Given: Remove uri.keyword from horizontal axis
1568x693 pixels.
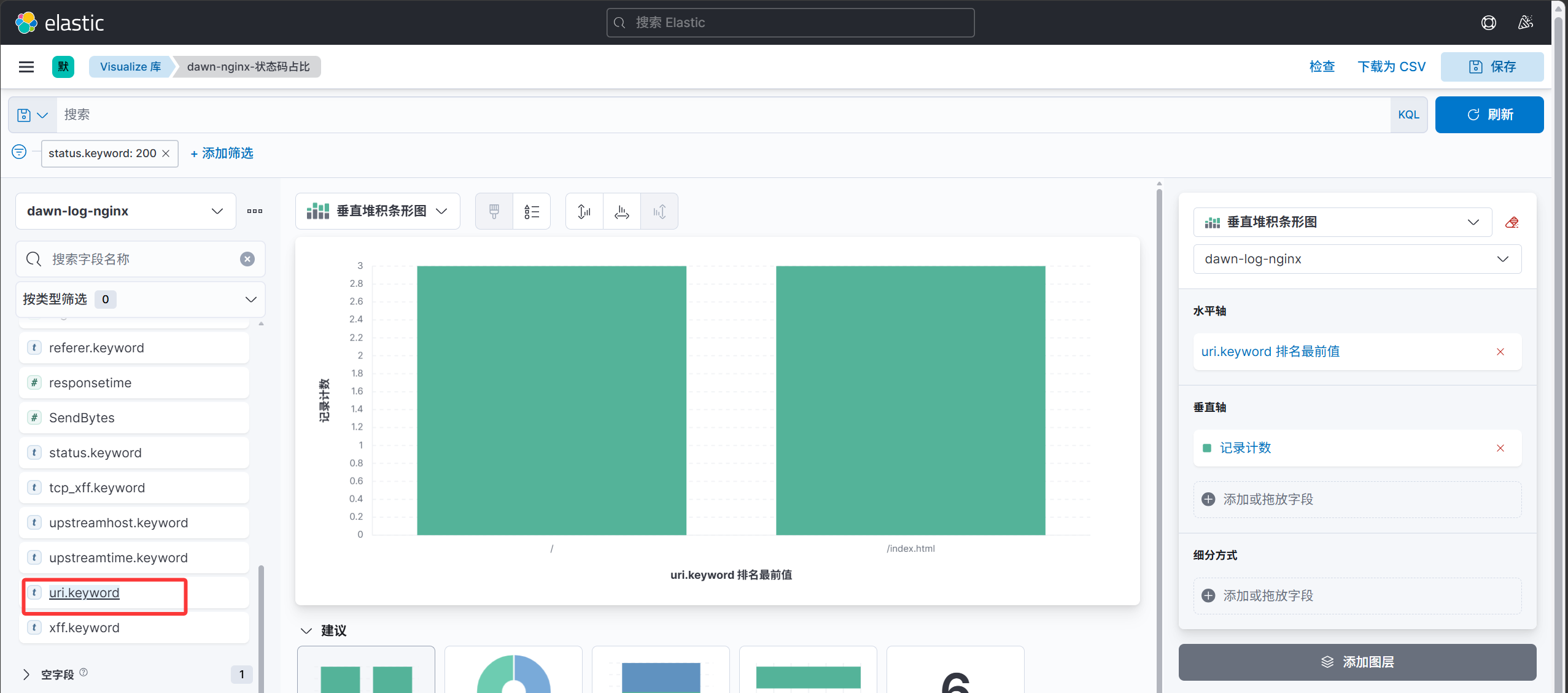Looking at the screenshot, I should click(1500, 352).
